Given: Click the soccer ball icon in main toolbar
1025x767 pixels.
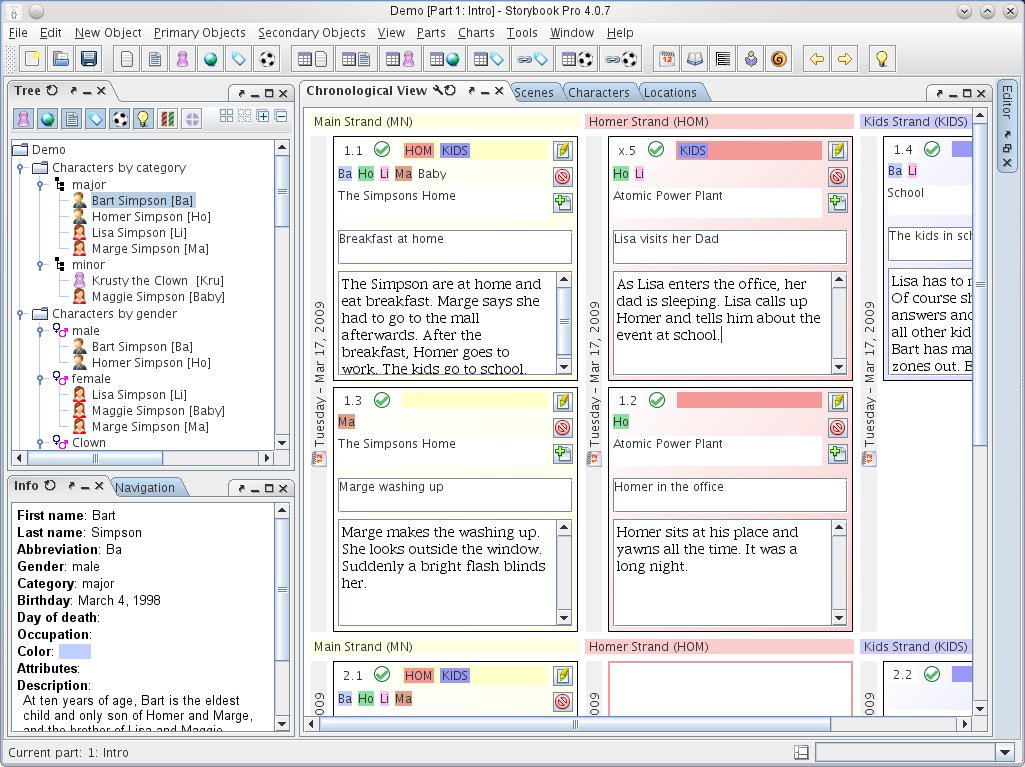Looking at the screenshot, I should click(x=267, y=59).
